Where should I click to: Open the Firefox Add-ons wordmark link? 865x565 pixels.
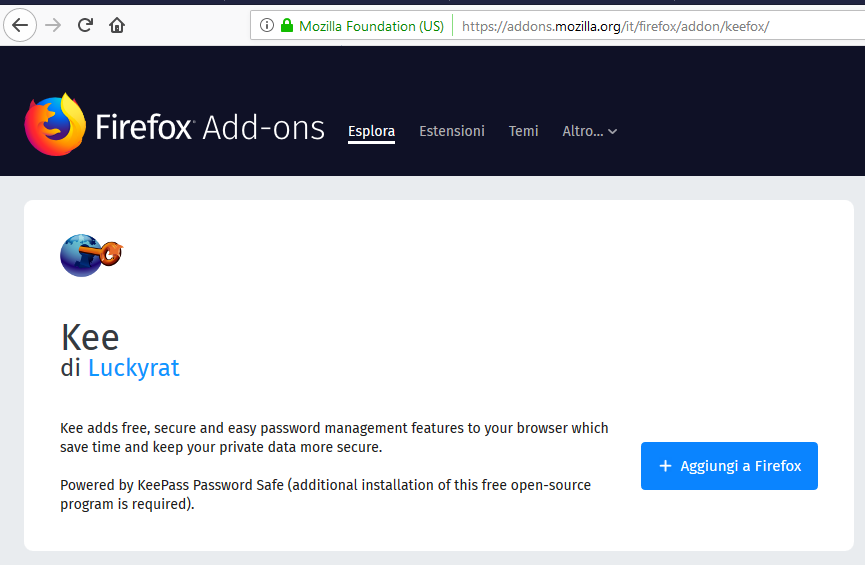tap(210, 128)
